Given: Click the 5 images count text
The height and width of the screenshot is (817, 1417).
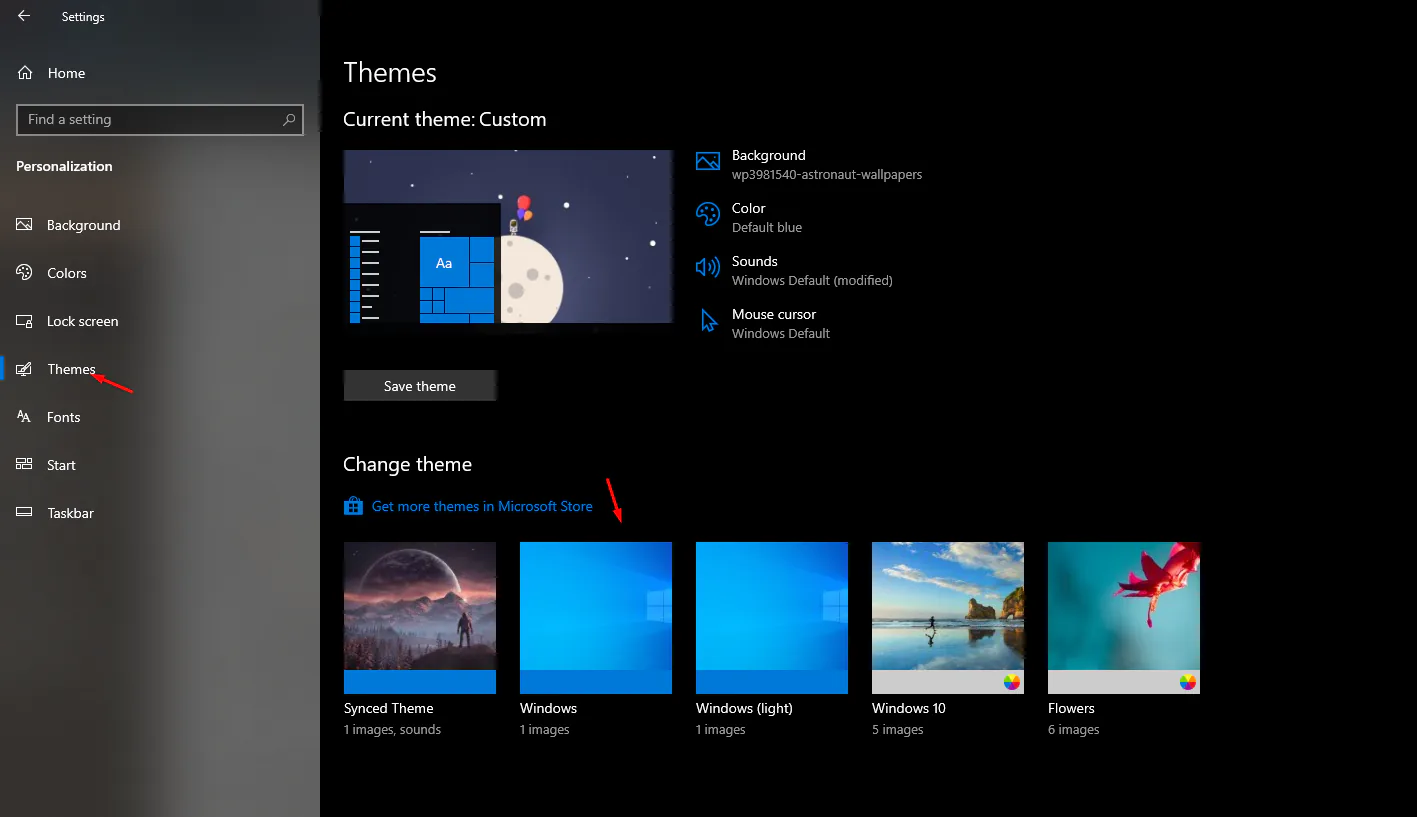Looking at the screenshot, I should pos(898,730).
